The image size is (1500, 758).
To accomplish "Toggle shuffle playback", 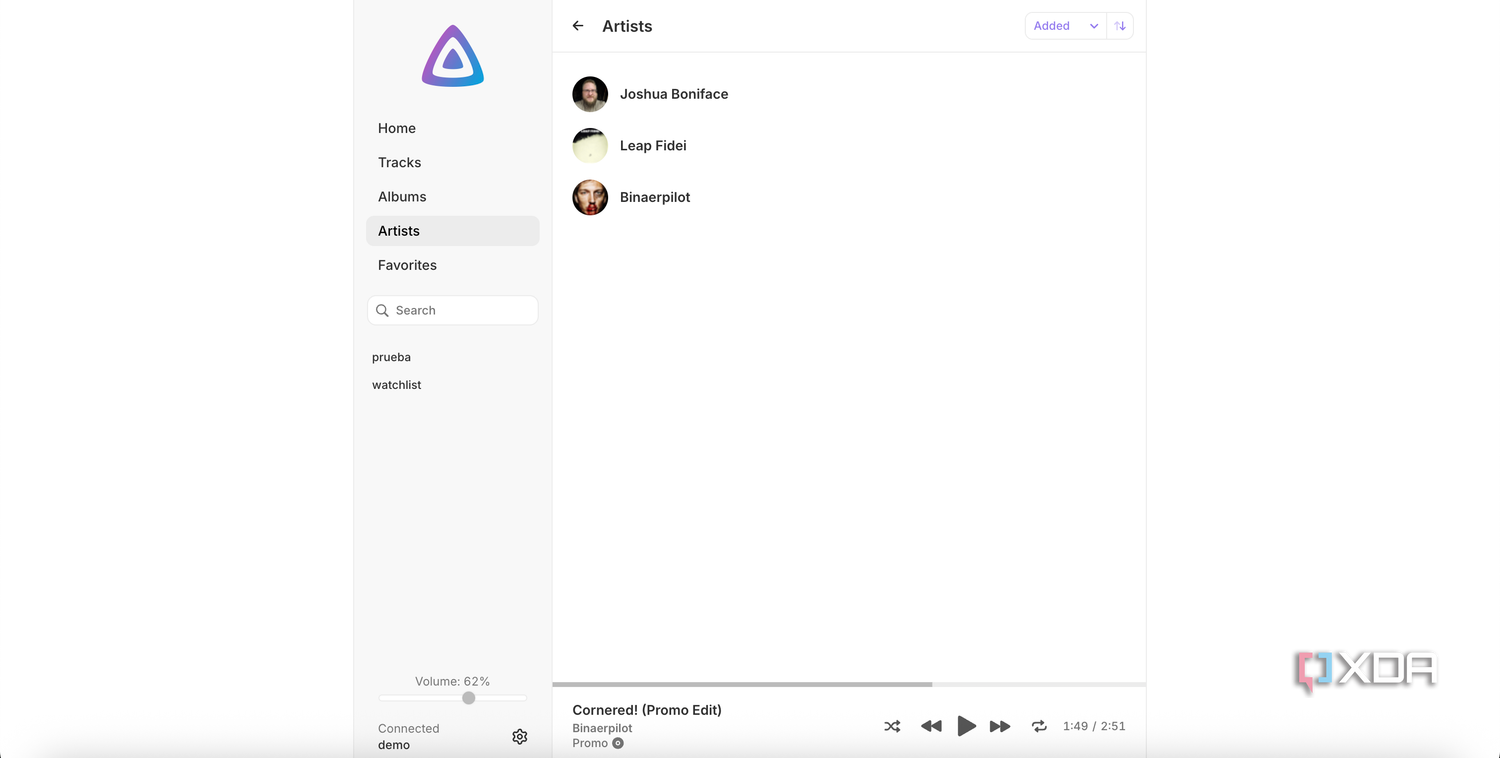I will [x=892, y=726].
